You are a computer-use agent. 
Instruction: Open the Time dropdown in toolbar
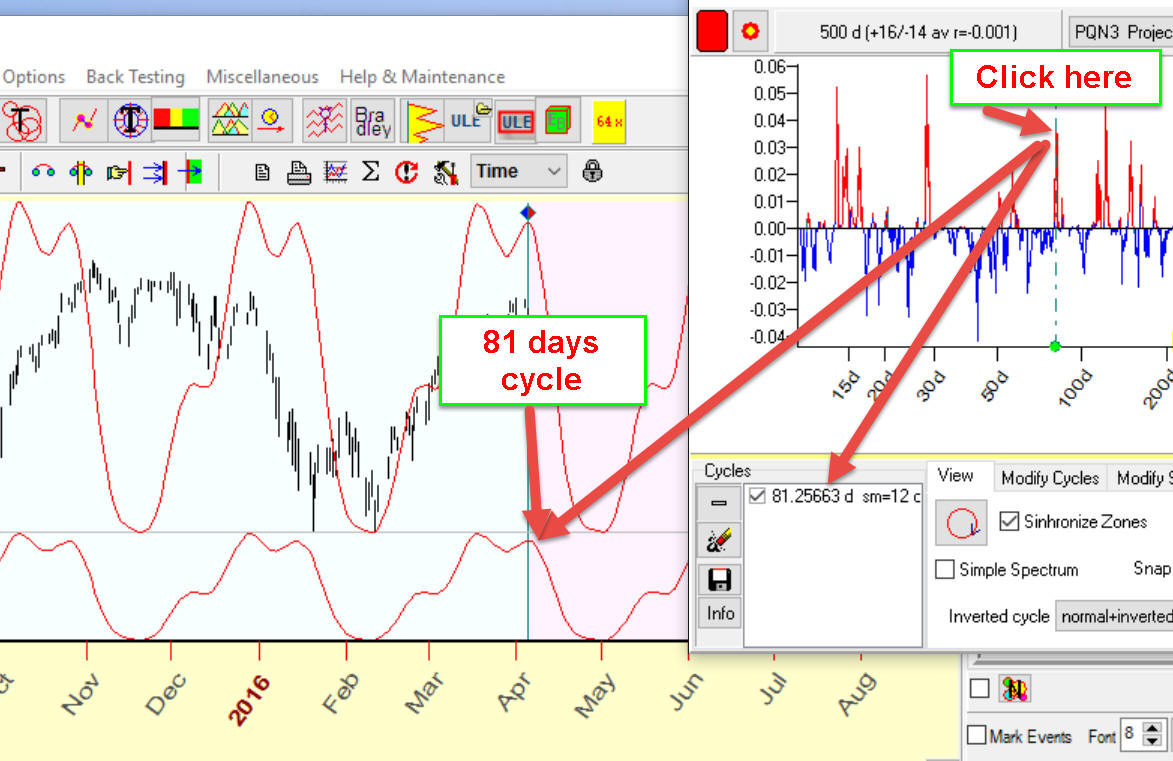coord(519,171)
